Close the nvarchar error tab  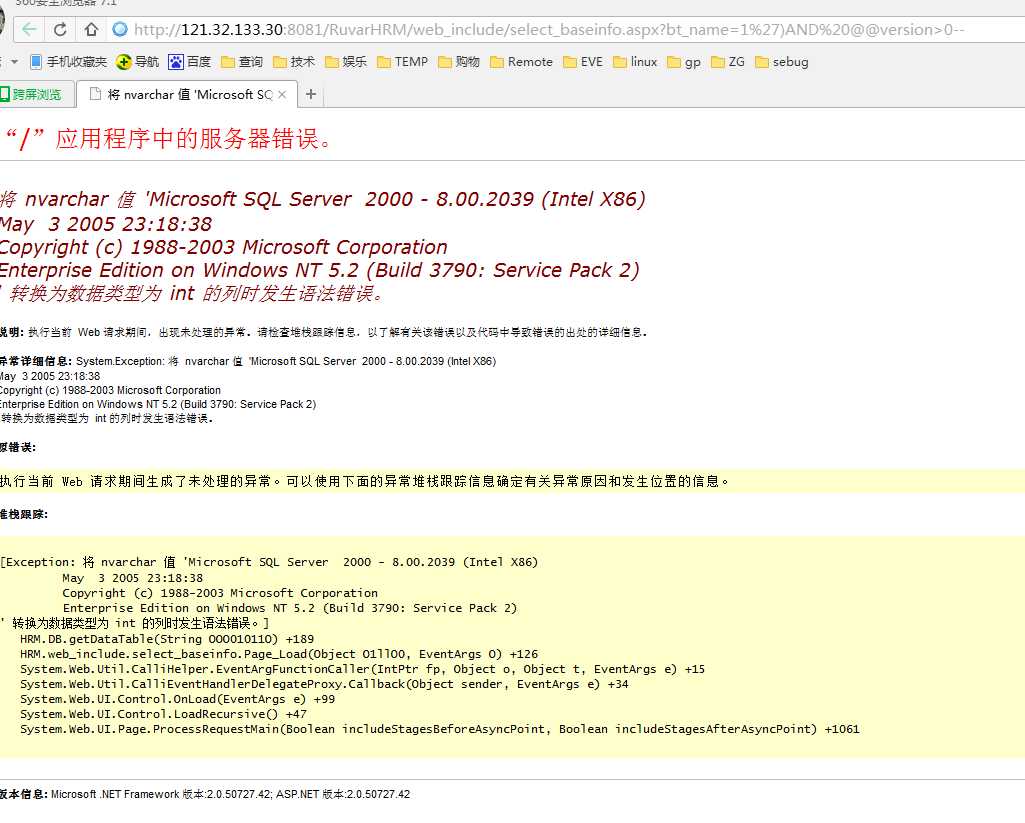(282, 95)
